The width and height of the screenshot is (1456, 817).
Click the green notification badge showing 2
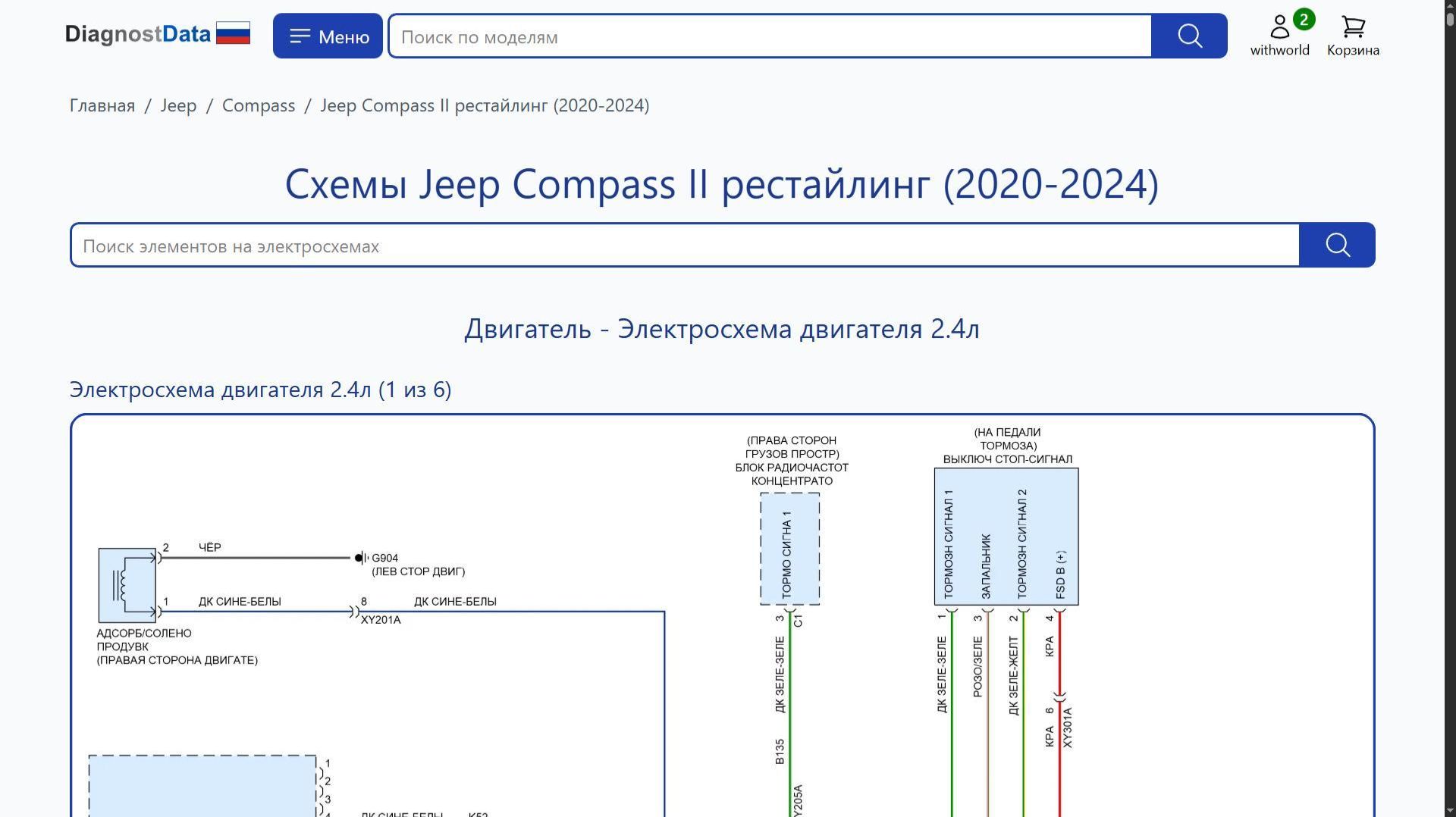pos(1304,19)
